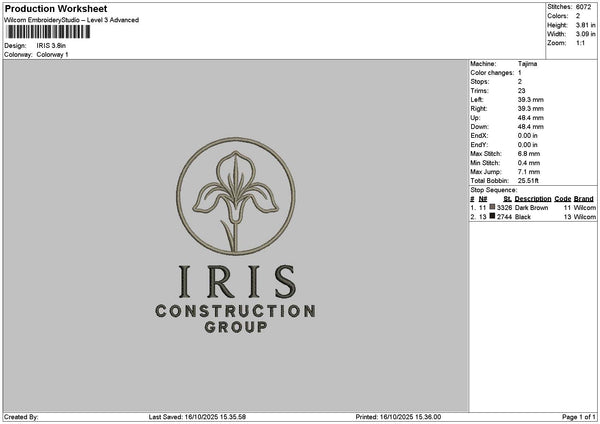Click the EndY value 0.00 in
This screenshot has height=424, width=600.
pos(527,145)
